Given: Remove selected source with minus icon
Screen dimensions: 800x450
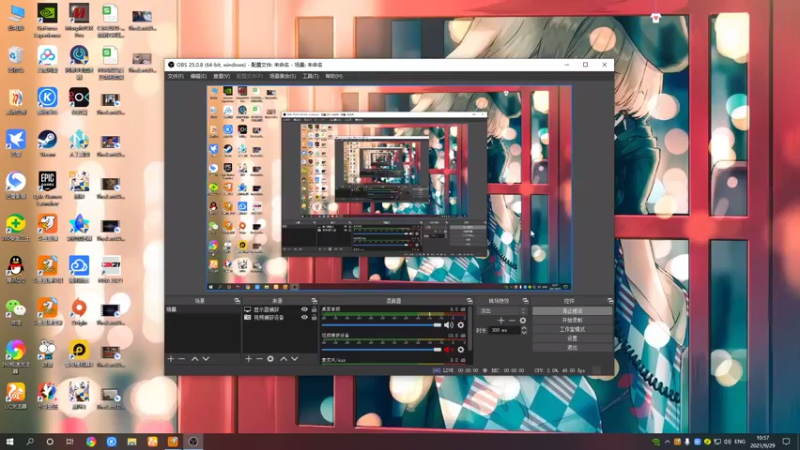Looking at the screenshot, I should coord(259,359).
